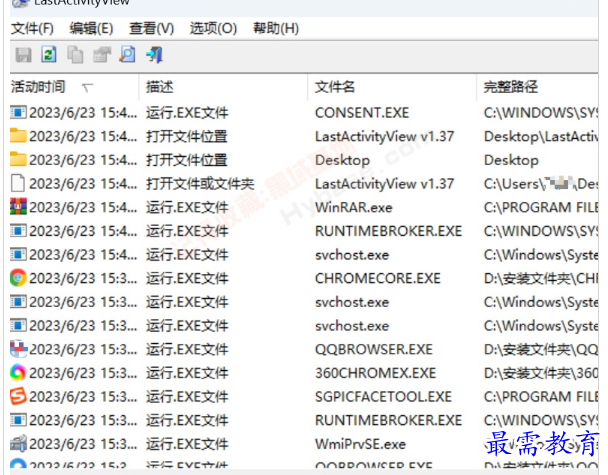This screenshot has width=608, height=475.
Task: Open the 选项(O) menu
Action: coord(213,28)
